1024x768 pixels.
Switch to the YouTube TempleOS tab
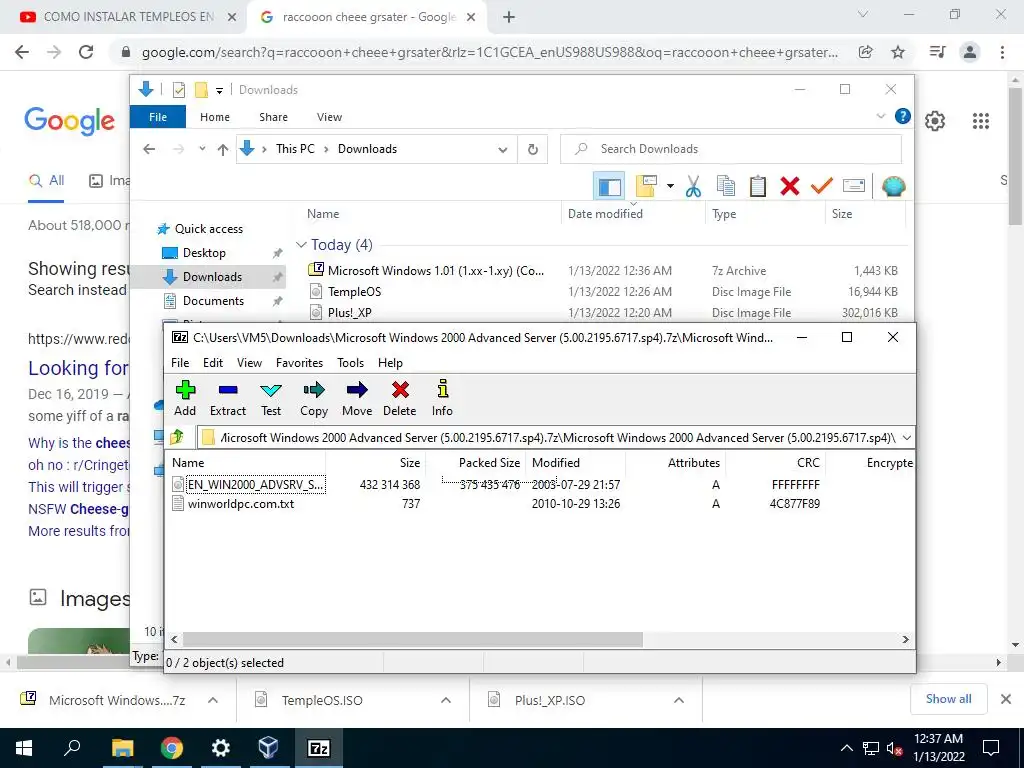[x=124, y=17]
